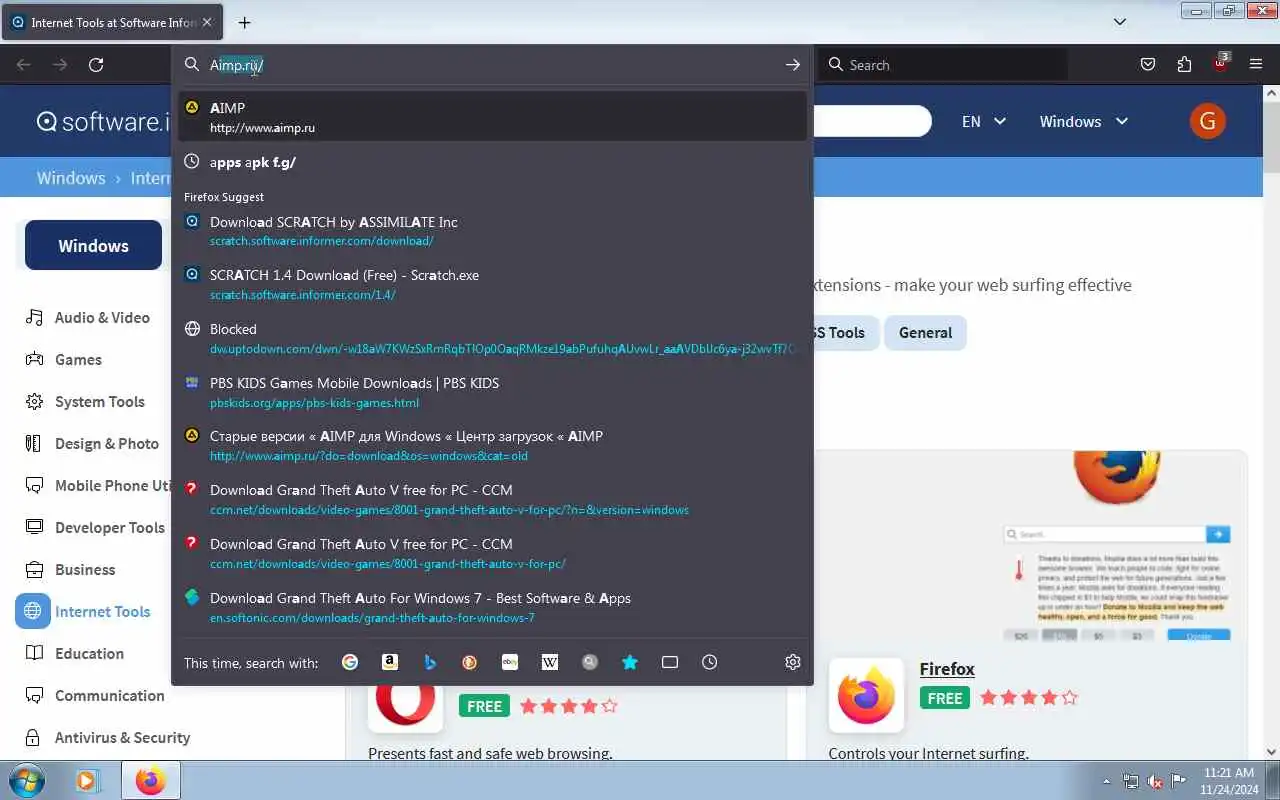List all tabs dropdown arrow

[1120, 22]
